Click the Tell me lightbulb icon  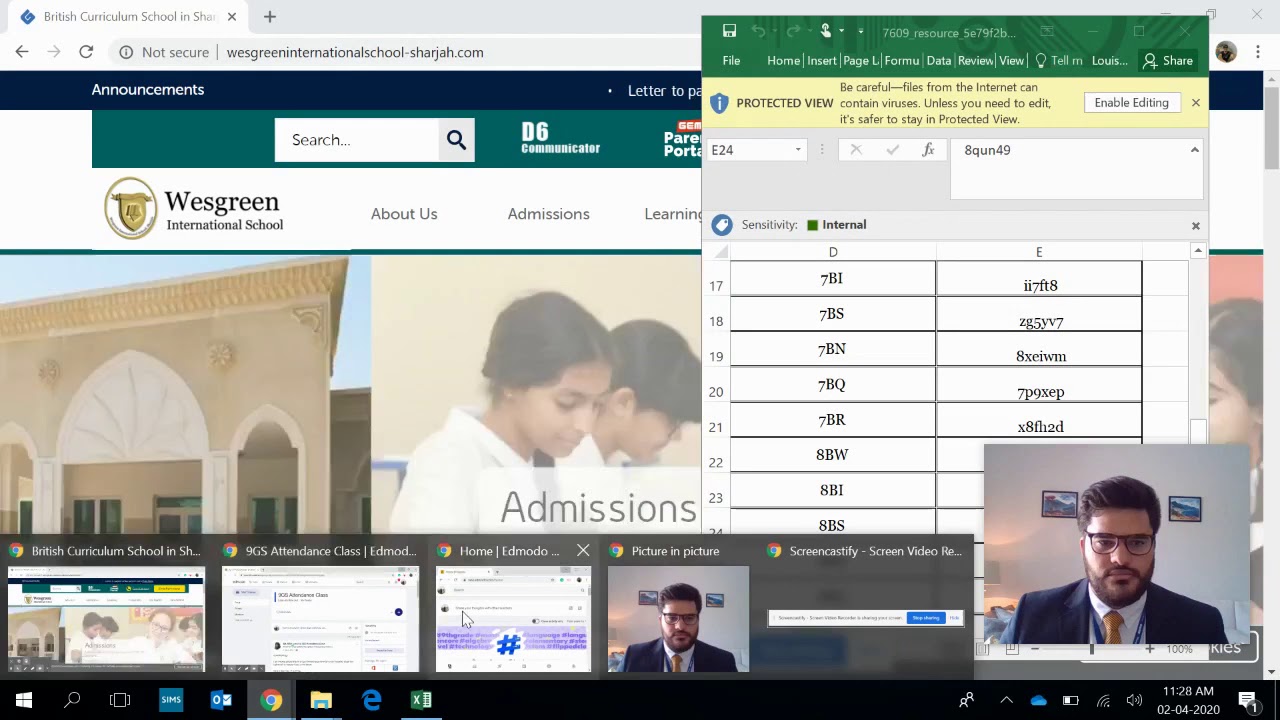(1041, 61)
